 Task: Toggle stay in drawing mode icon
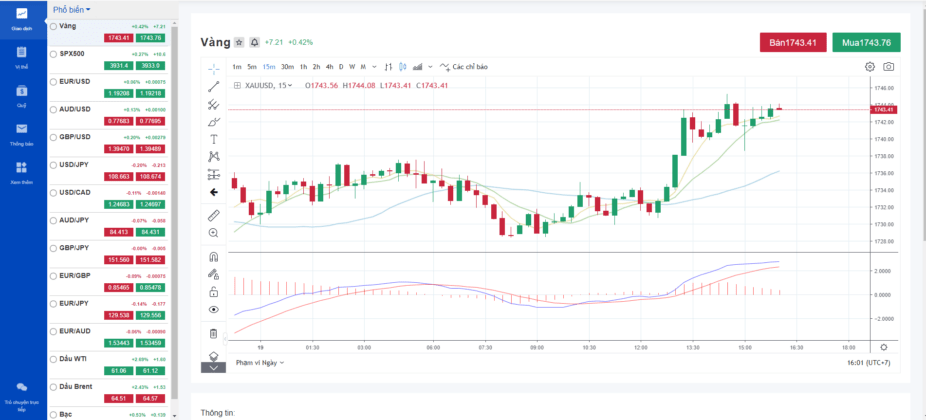[214, 274]
